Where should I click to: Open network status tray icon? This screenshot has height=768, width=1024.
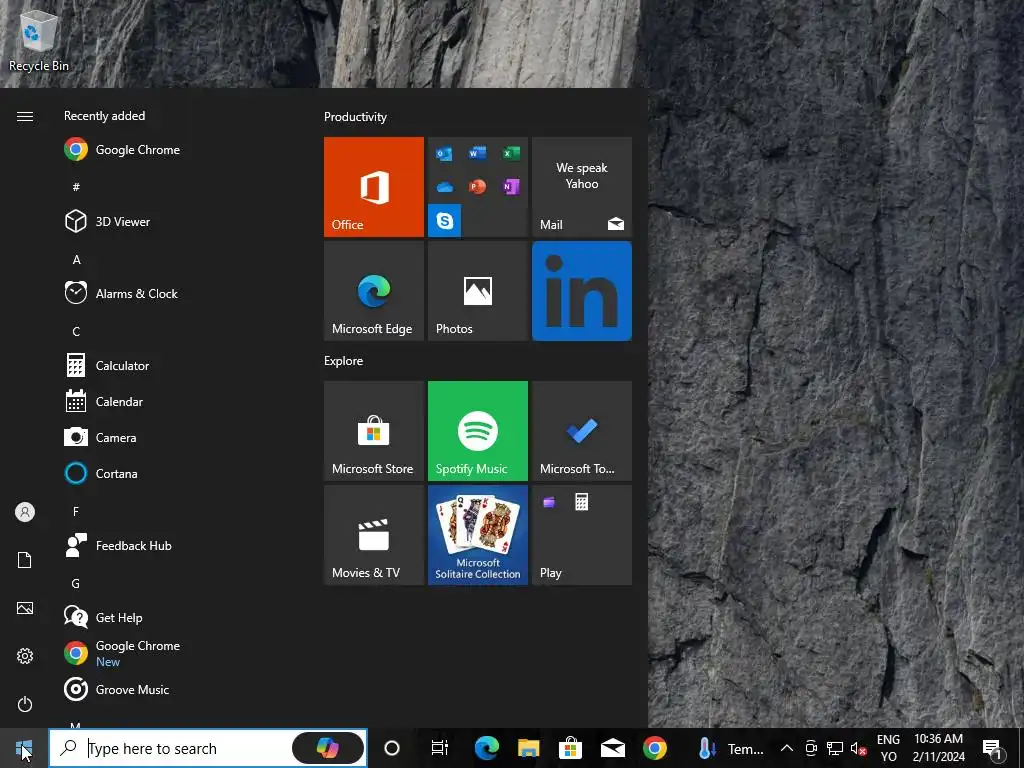click(835, 748)
